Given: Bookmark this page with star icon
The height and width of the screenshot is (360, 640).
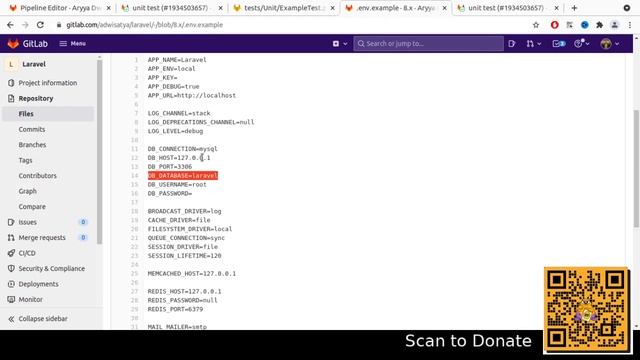Looking at the screenshot, I should (536, 25).
